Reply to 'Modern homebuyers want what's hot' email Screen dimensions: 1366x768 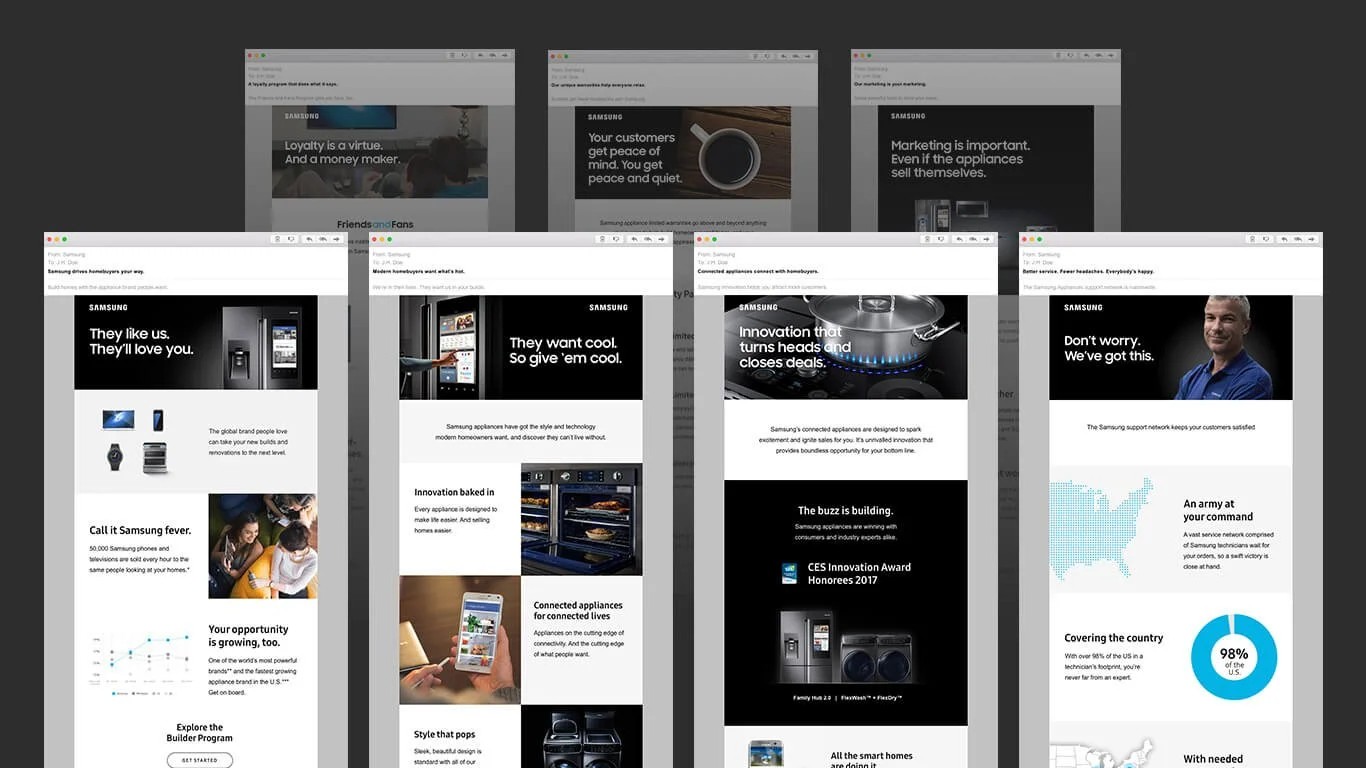[x=634, y=239]
